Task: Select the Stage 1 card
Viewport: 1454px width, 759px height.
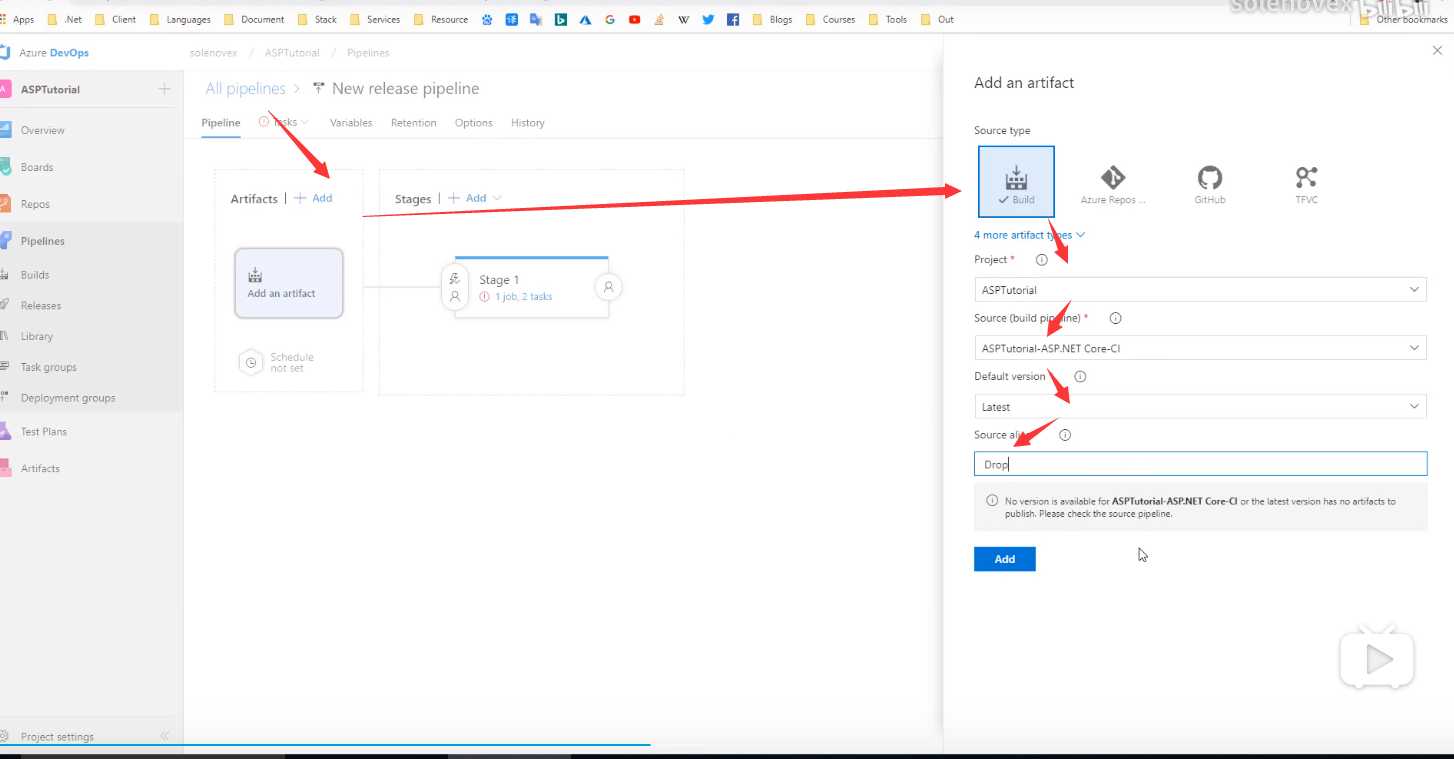Action: pos(531,288)
